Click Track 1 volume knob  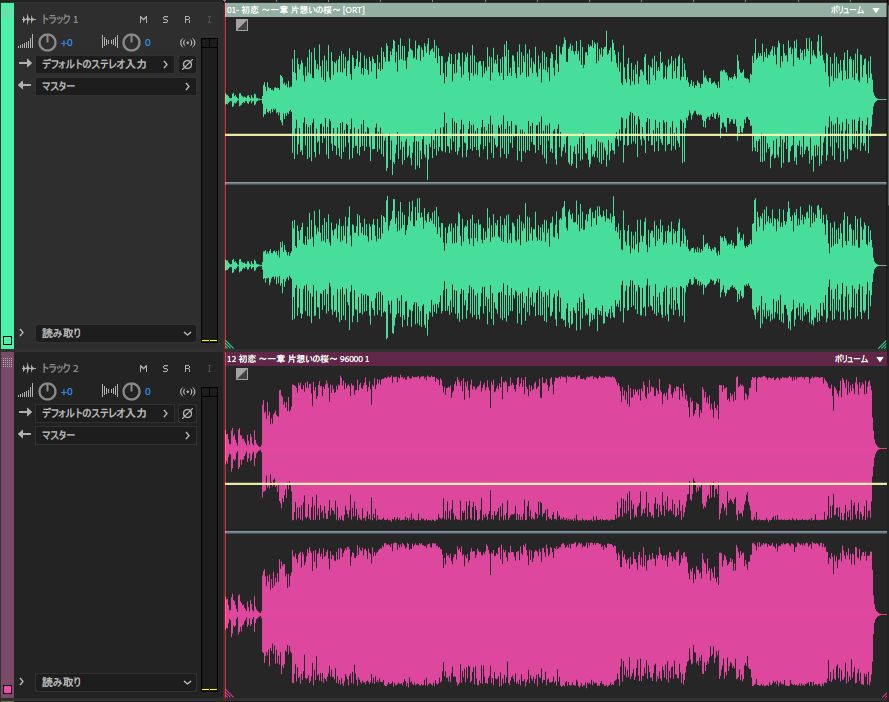pos(47,42)
